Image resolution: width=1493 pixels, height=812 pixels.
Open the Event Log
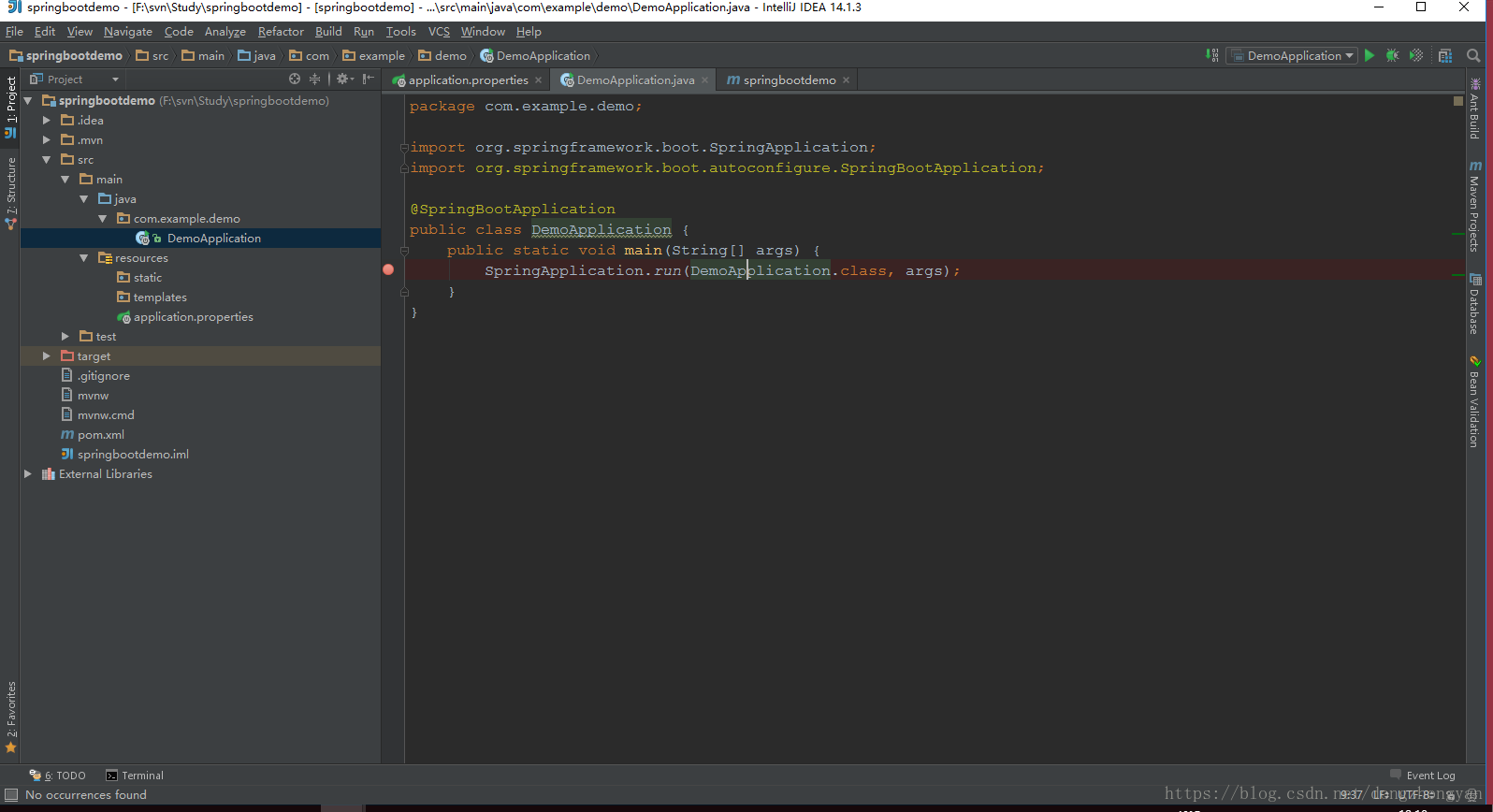[1423, 776]
